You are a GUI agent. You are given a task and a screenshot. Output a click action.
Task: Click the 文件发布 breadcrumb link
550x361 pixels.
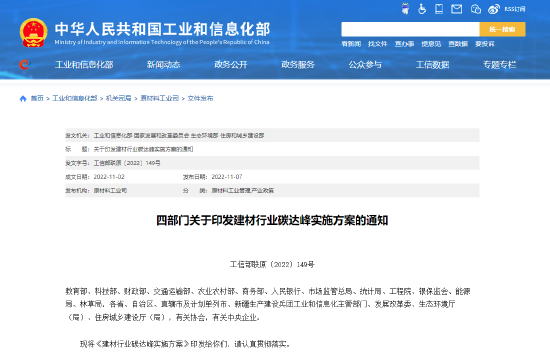coord(200,98)
